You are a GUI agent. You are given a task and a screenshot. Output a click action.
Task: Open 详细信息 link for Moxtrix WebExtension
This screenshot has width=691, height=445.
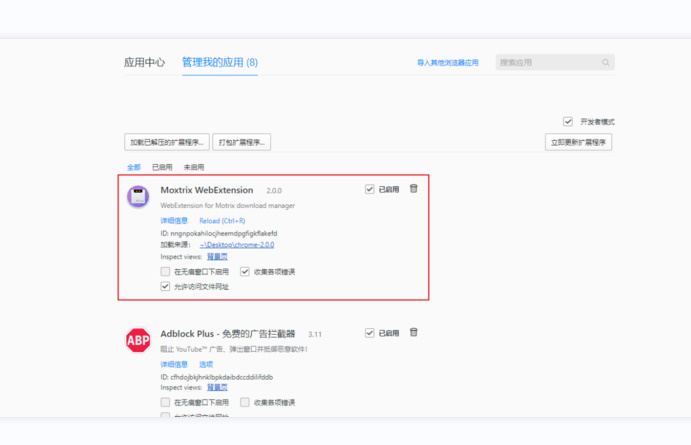coord(174,221)
